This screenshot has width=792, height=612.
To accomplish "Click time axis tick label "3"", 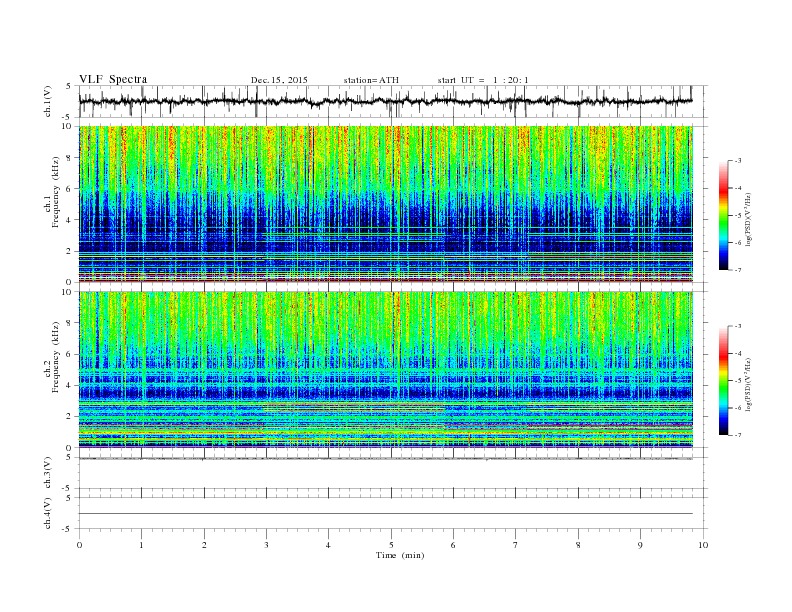I will coord(266,545).
